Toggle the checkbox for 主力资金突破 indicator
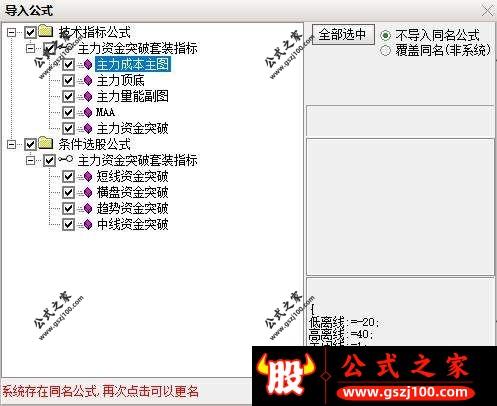The width and height of the screenshot is (497, 406). coord(68,128)
